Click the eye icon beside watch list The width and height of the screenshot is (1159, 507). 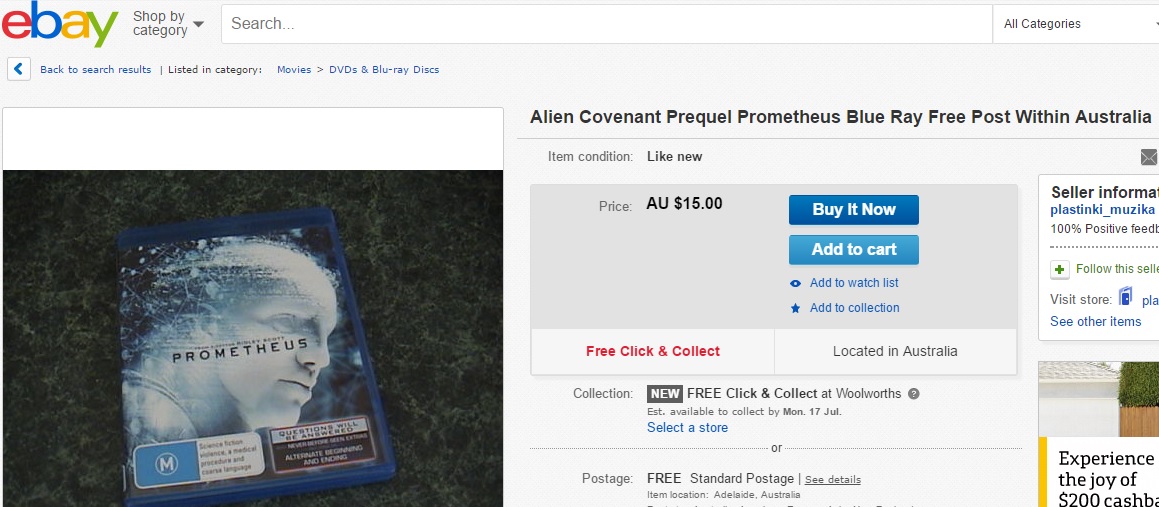[x=796, y=283]
